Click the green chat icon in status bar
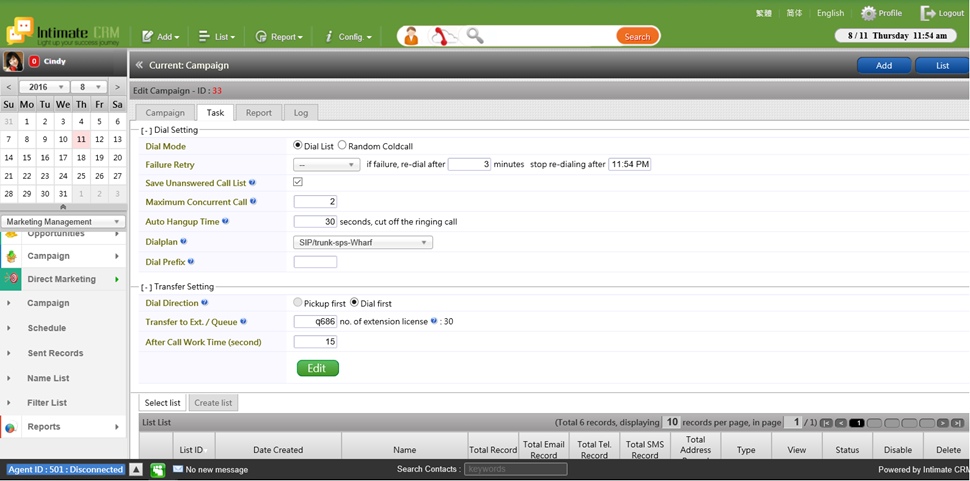 (x=158, y=469)
